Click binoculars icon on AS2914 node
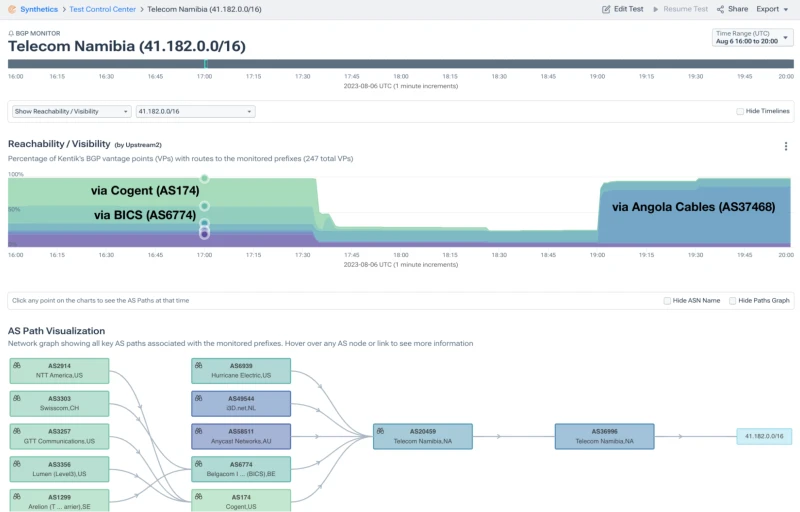 (x=17, y=366)
